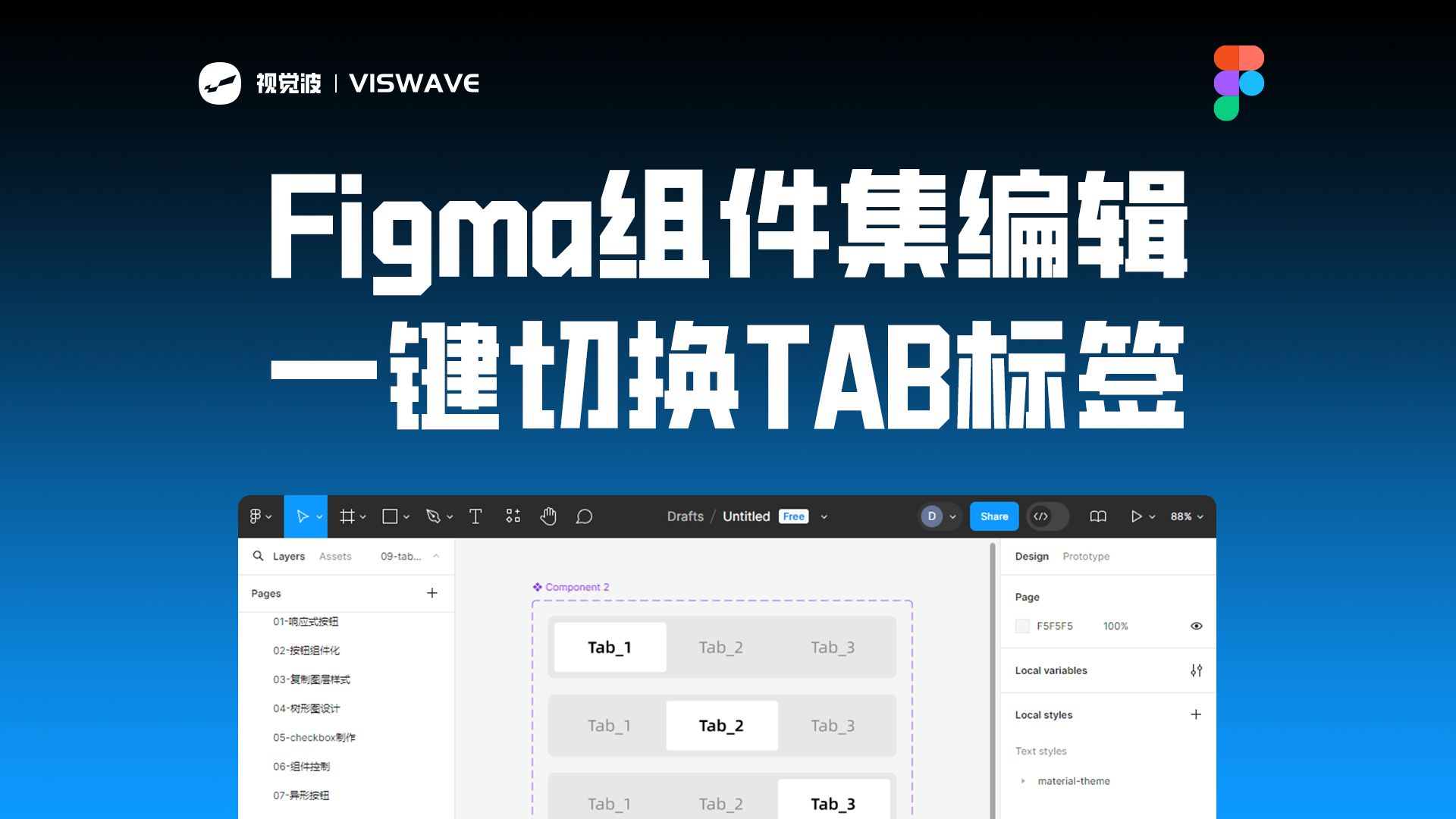Toggle page background visibility eye
Image resolution: width=1456 pixels, height=819 pixels.
coord(1197,626)
